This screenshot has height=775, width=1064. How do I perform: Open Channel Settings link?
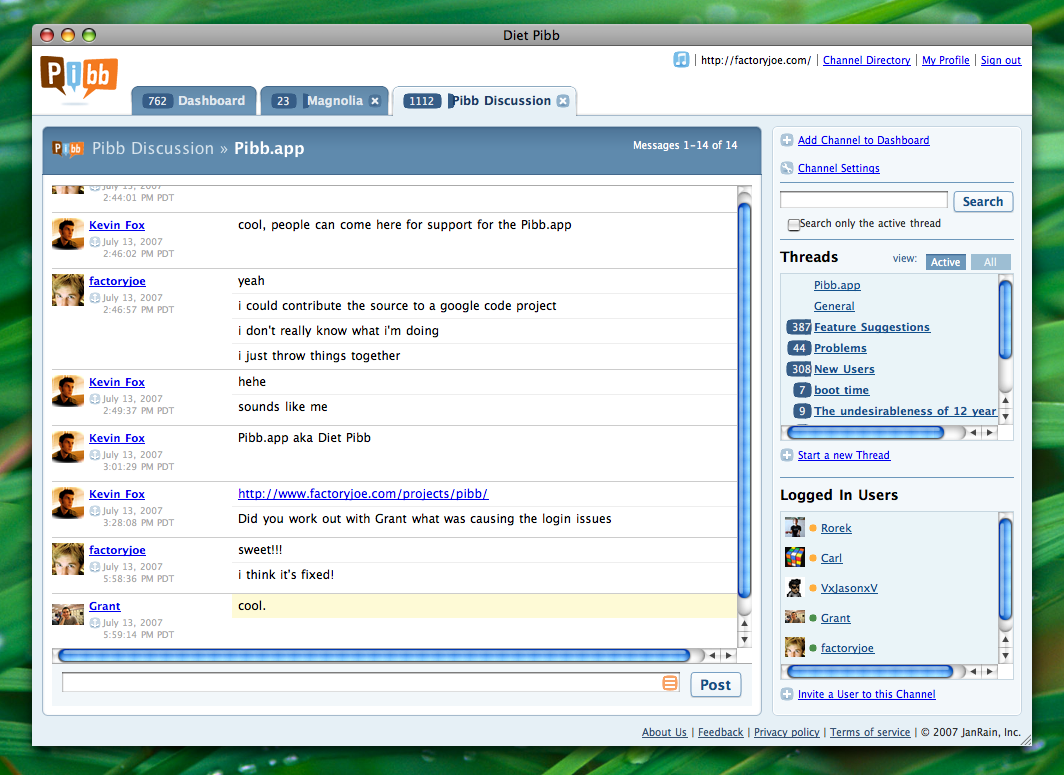click(x=839, y=168)
